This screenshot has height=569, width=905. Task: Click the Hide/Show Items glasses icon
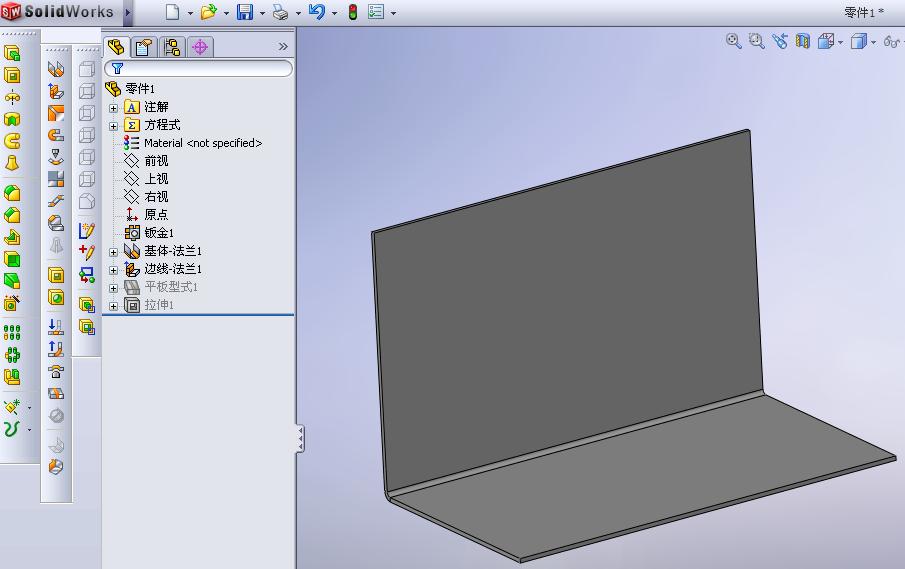pos(891,42)
